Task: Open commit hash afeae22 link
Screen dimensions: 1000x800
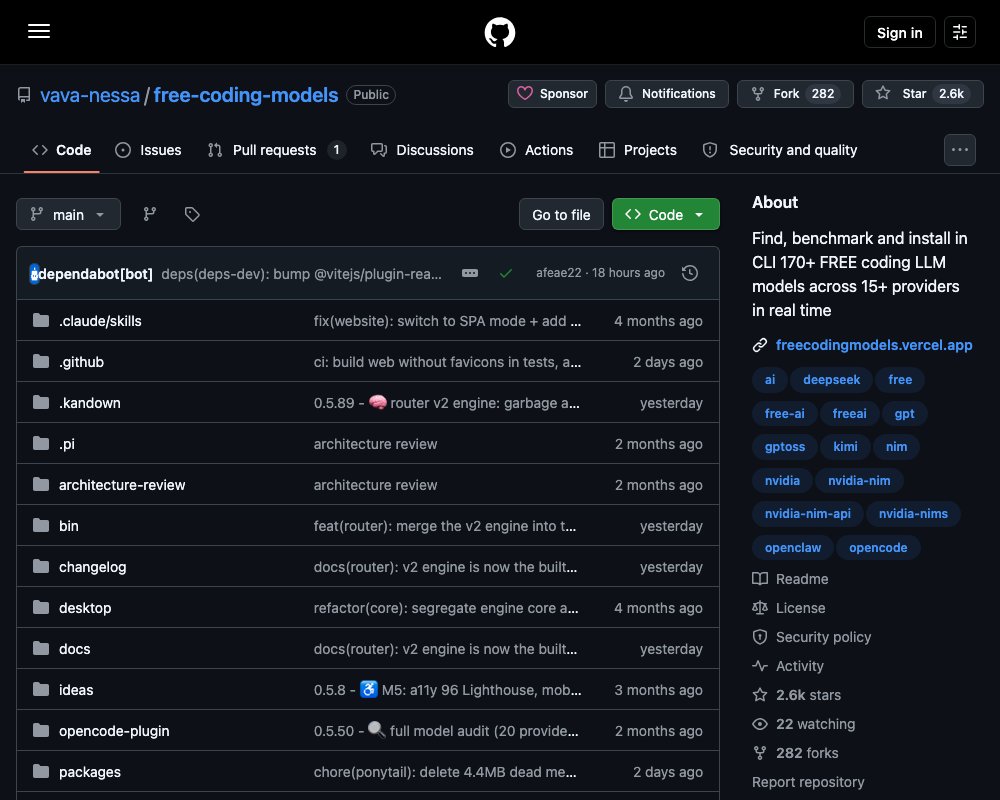Action: click(559, 273)
